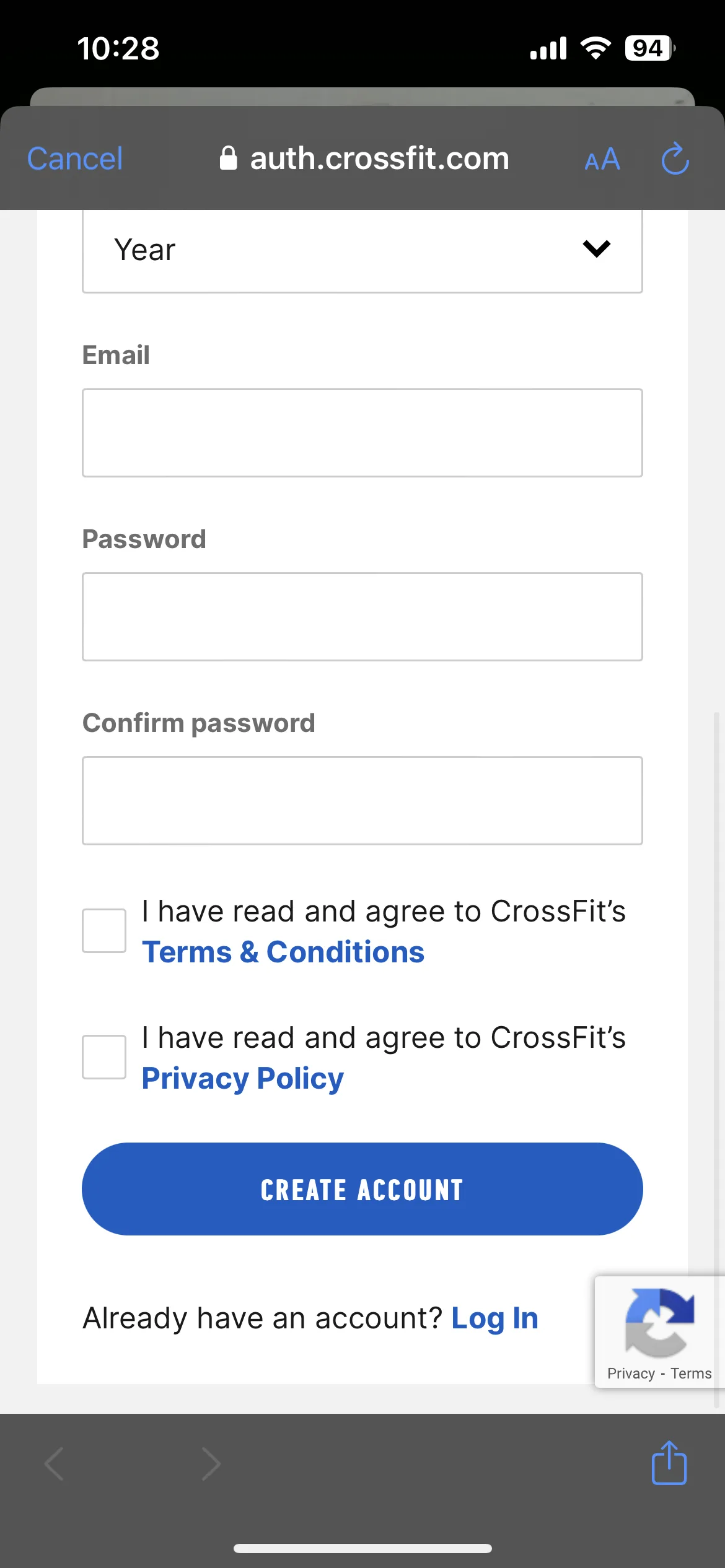Image resolution: width=725 pixels, height=1568 pixels.
Task: Tap the reCAPTCHA badge logo
Action: click(659, 1322)
